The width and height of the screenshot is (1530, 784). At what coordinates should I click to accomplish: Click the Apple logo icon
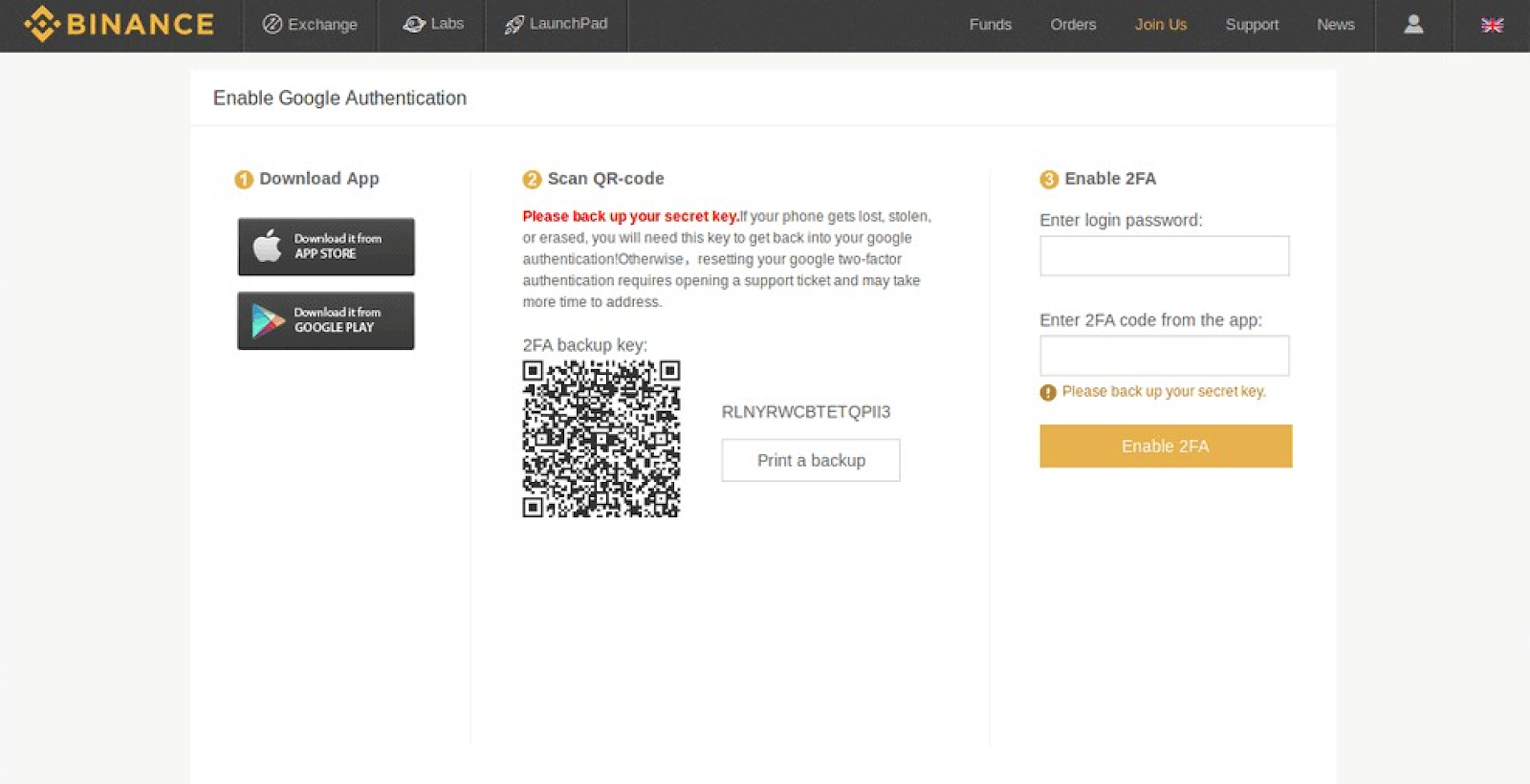click(x=267, y=246)
